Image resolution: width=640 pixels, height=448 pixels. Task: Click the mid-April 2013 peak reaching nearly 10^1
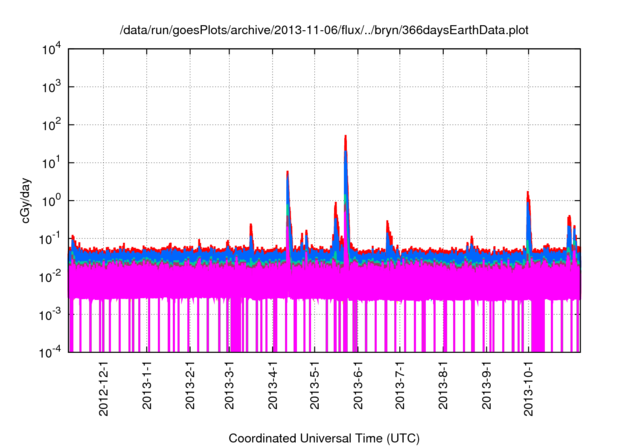288,175
